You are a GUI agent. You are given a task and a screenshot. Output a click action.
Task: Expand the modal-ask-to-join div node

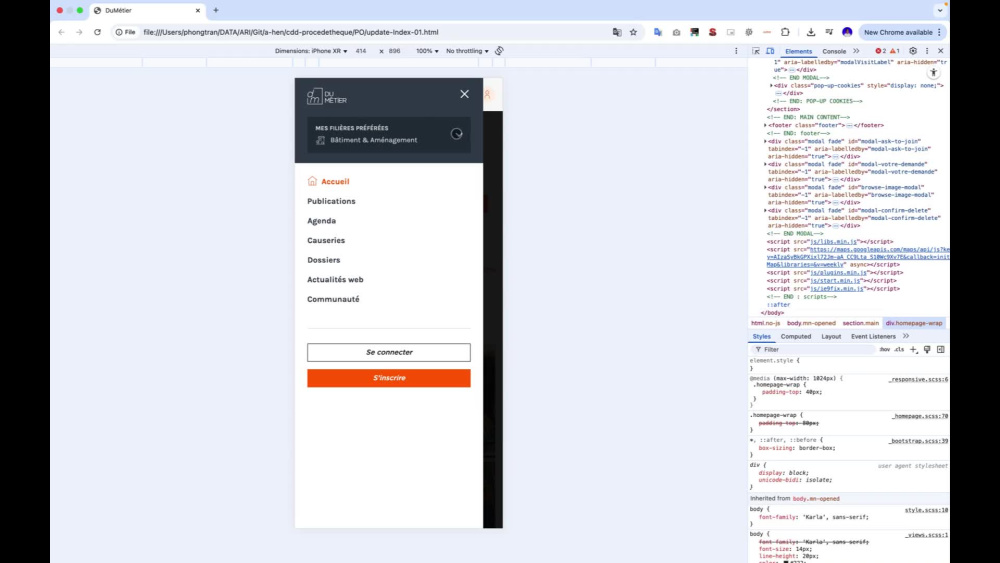765,141
